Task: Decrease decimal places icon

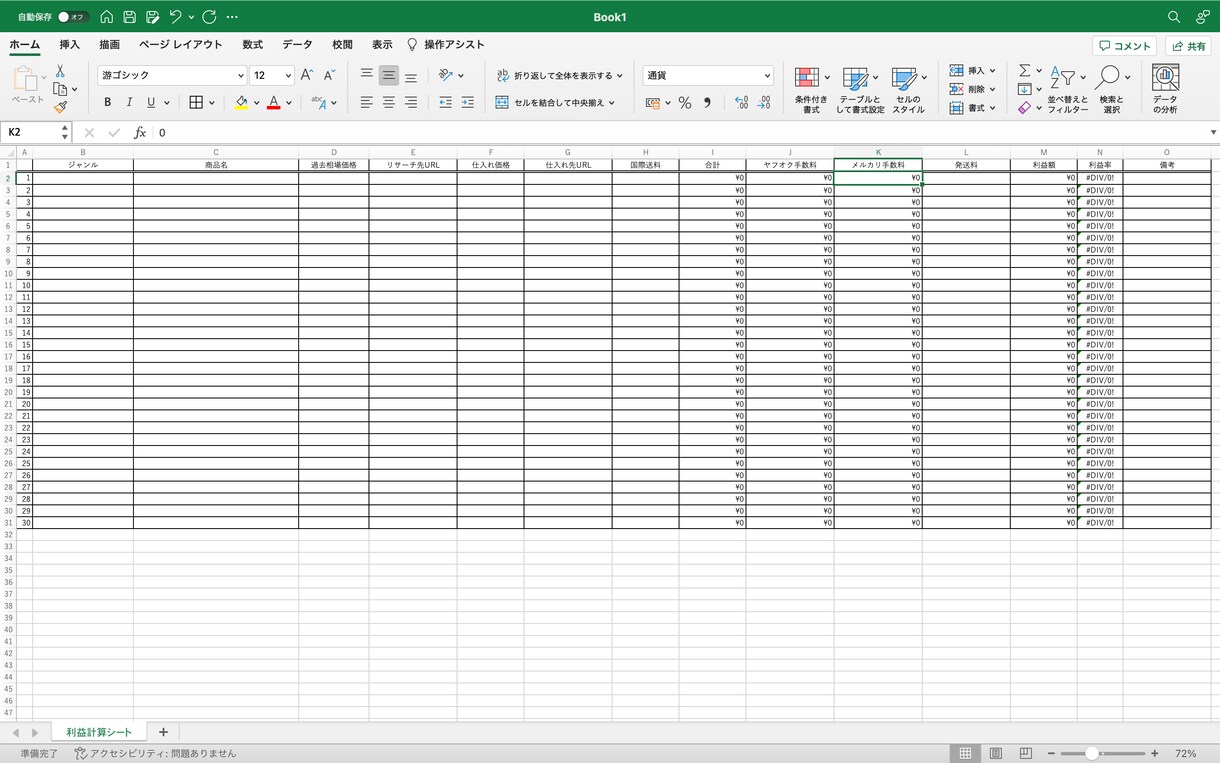Action: 764,102
